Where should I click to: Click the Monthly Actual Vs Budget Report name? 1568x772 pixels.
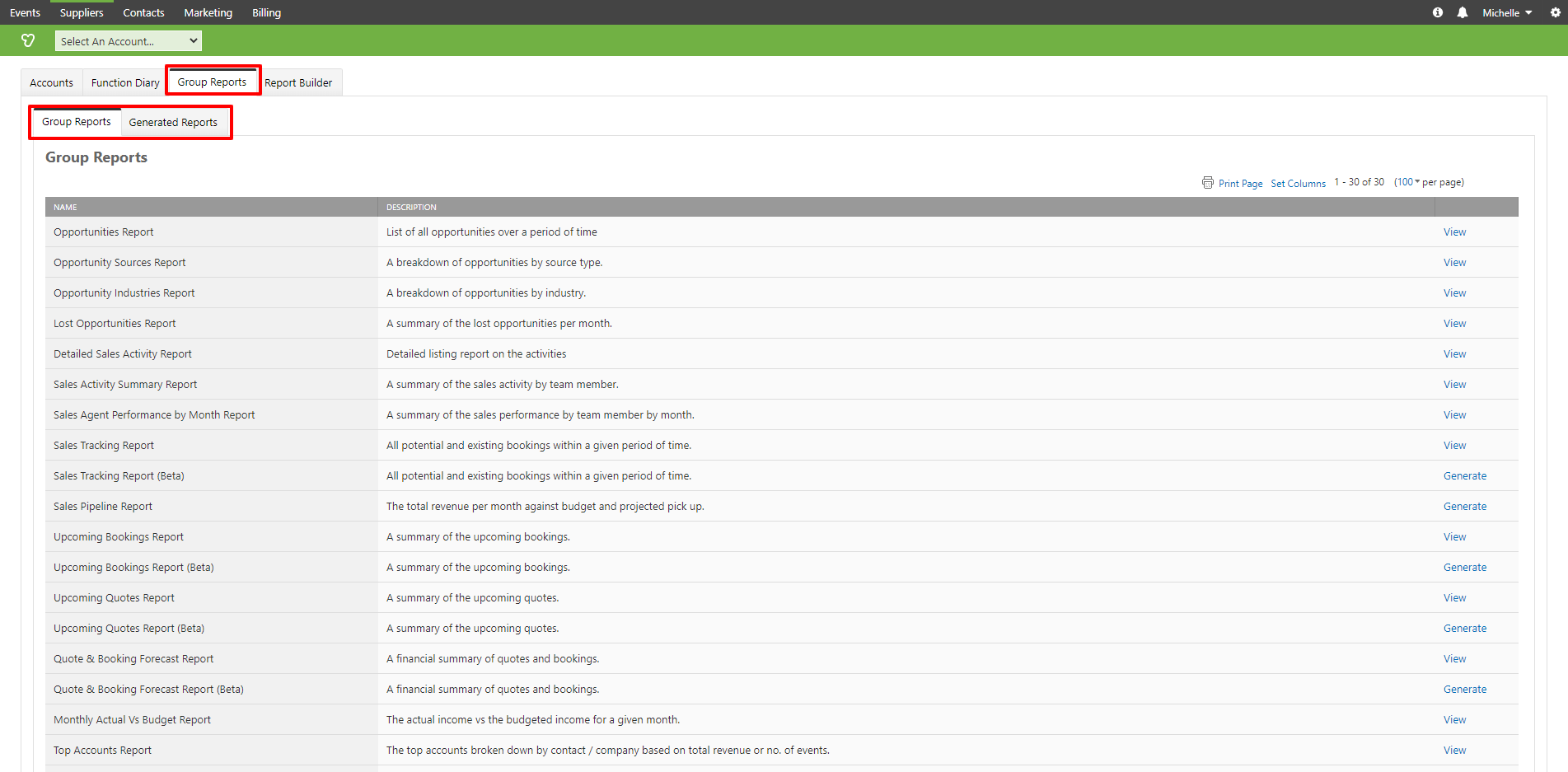pyautogui.click(x=132, y=720)
